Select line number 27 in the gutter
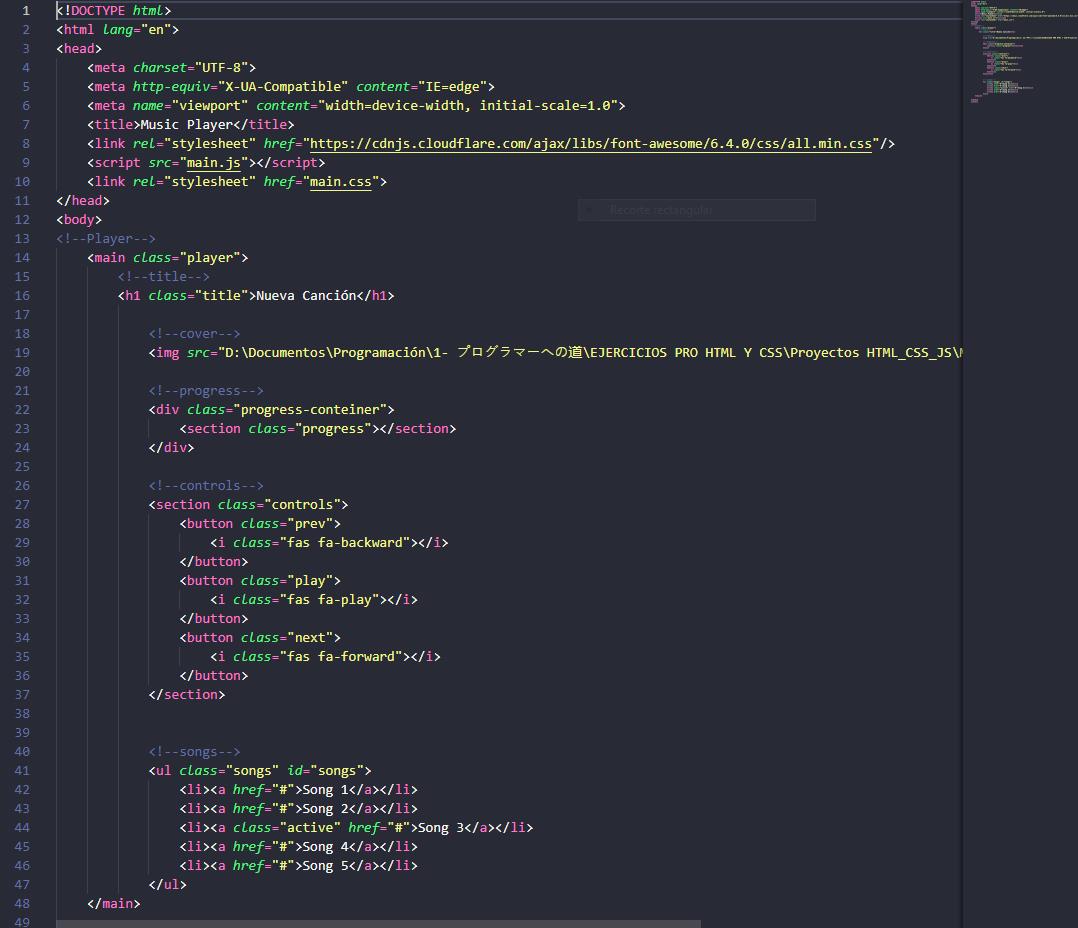The image size is (1078, 928). coord(22,504)
